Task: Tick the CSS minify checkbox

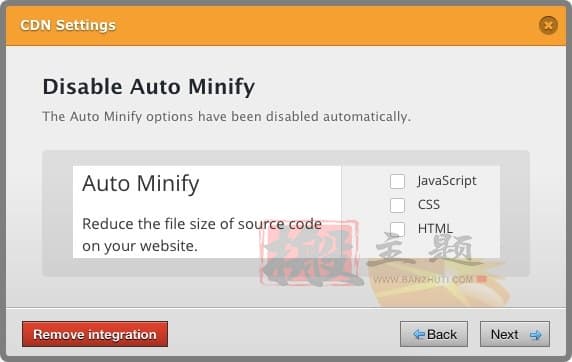Action: (397, 205)
